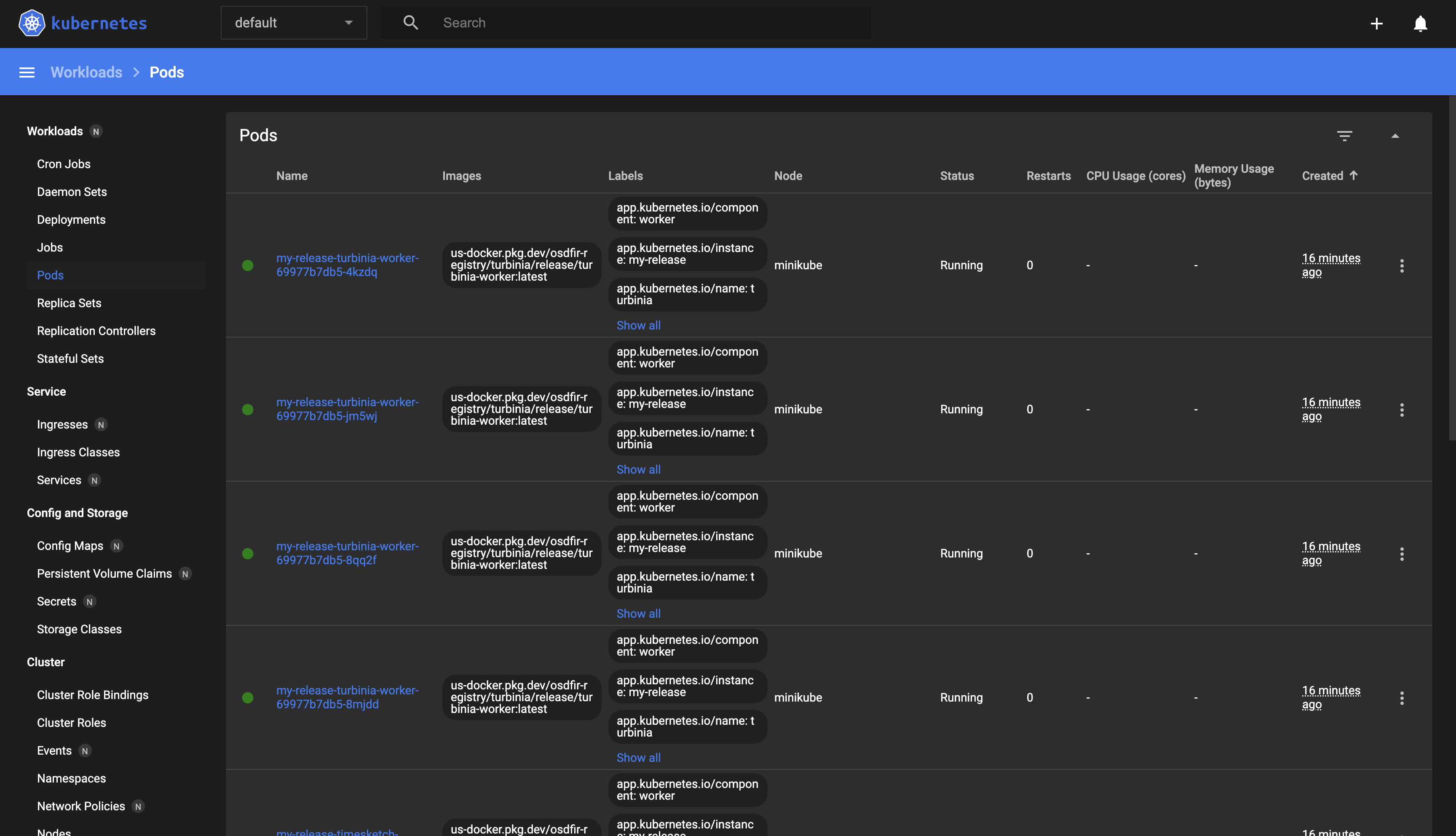Click N badge beside Workloads heading
Image resolution: width=1456 pixels, height=836 pixels.
(x=96, y=131)
